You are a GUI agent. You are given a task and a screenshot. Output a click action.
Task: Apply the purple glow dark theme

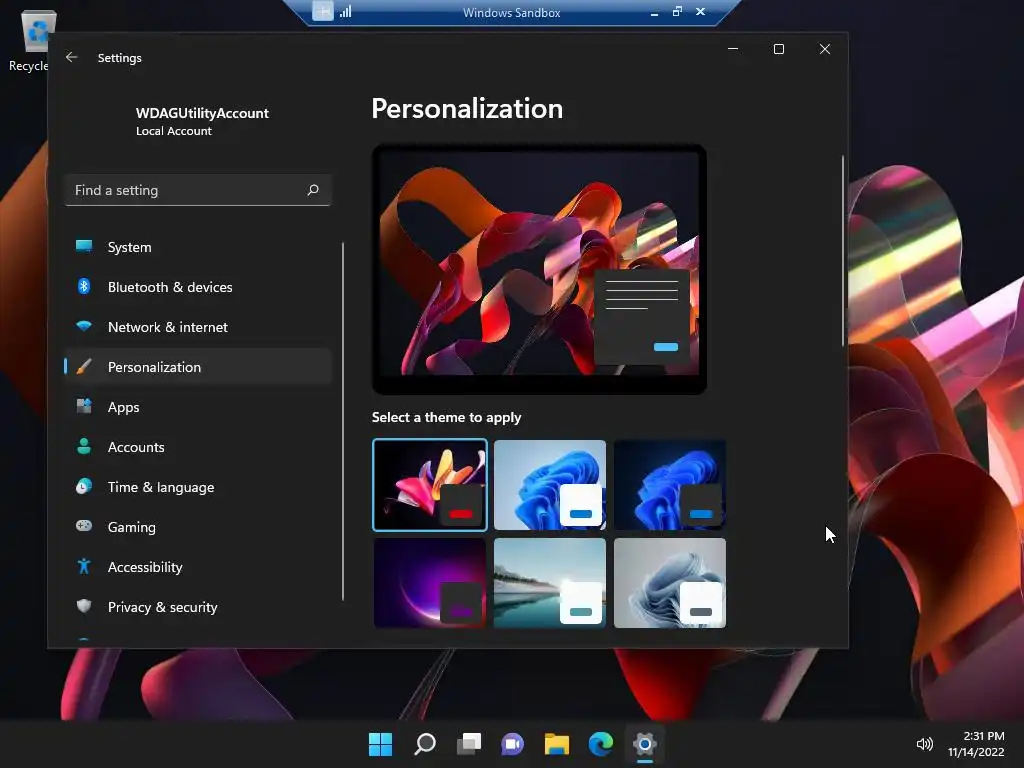(430, 583)
